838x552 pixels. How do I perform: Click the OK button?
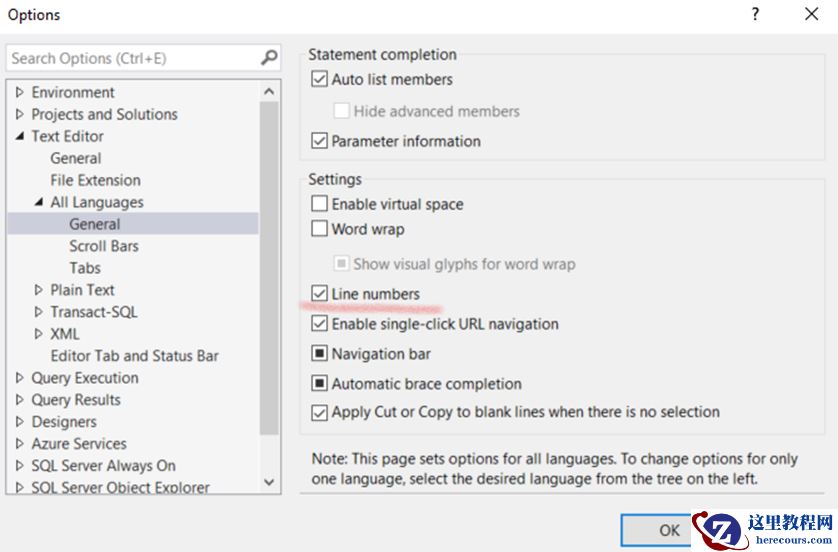point(668,530)
